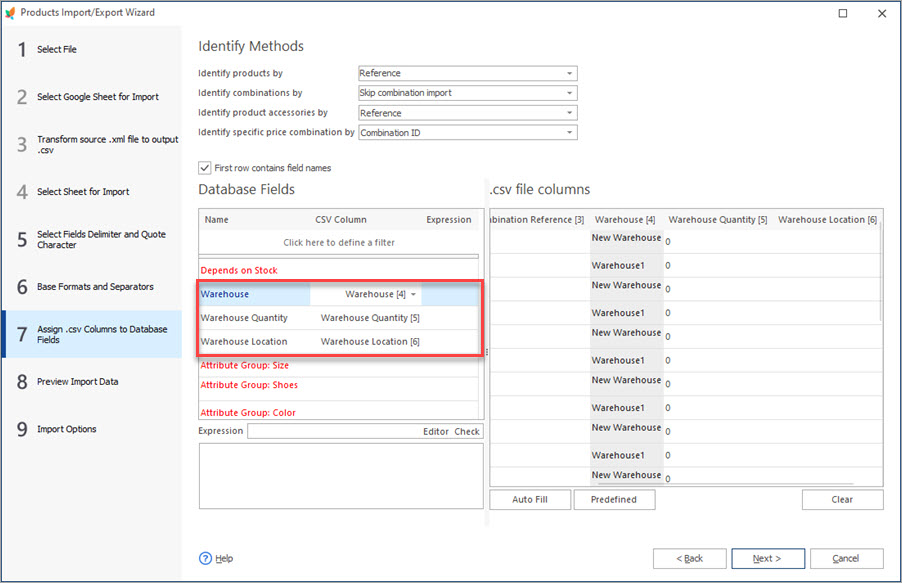Click the Auto Fill button
Viewport: 902px width, 583px height.
[x=530, y=500]
